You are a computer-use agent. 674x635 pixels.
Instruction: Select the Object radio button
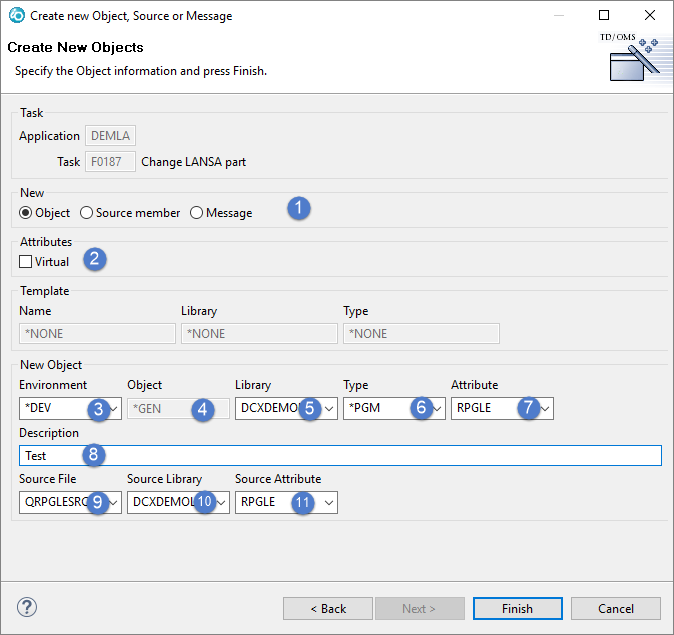coord(26,213)
